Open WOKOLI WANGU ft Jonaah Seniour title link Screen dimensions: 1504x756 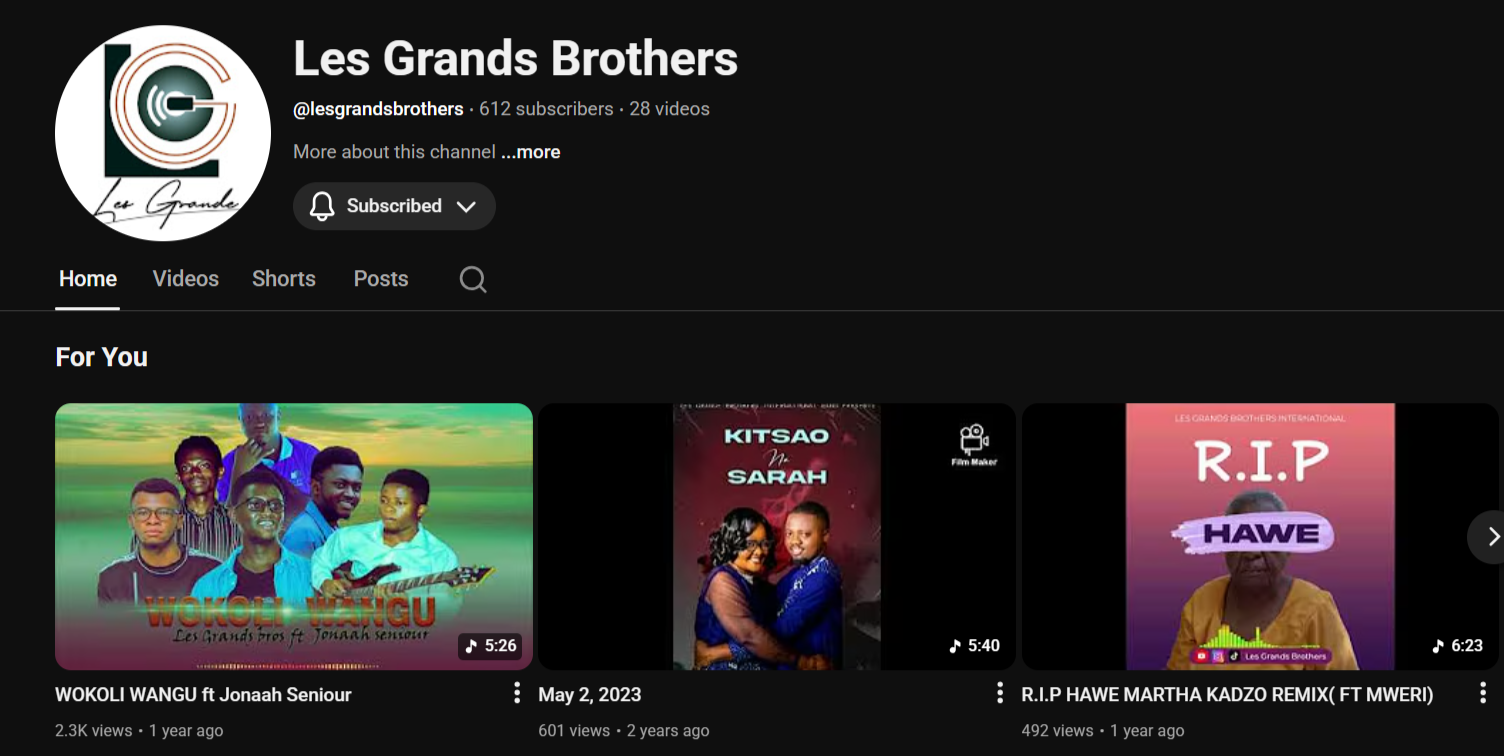(203, 694)
